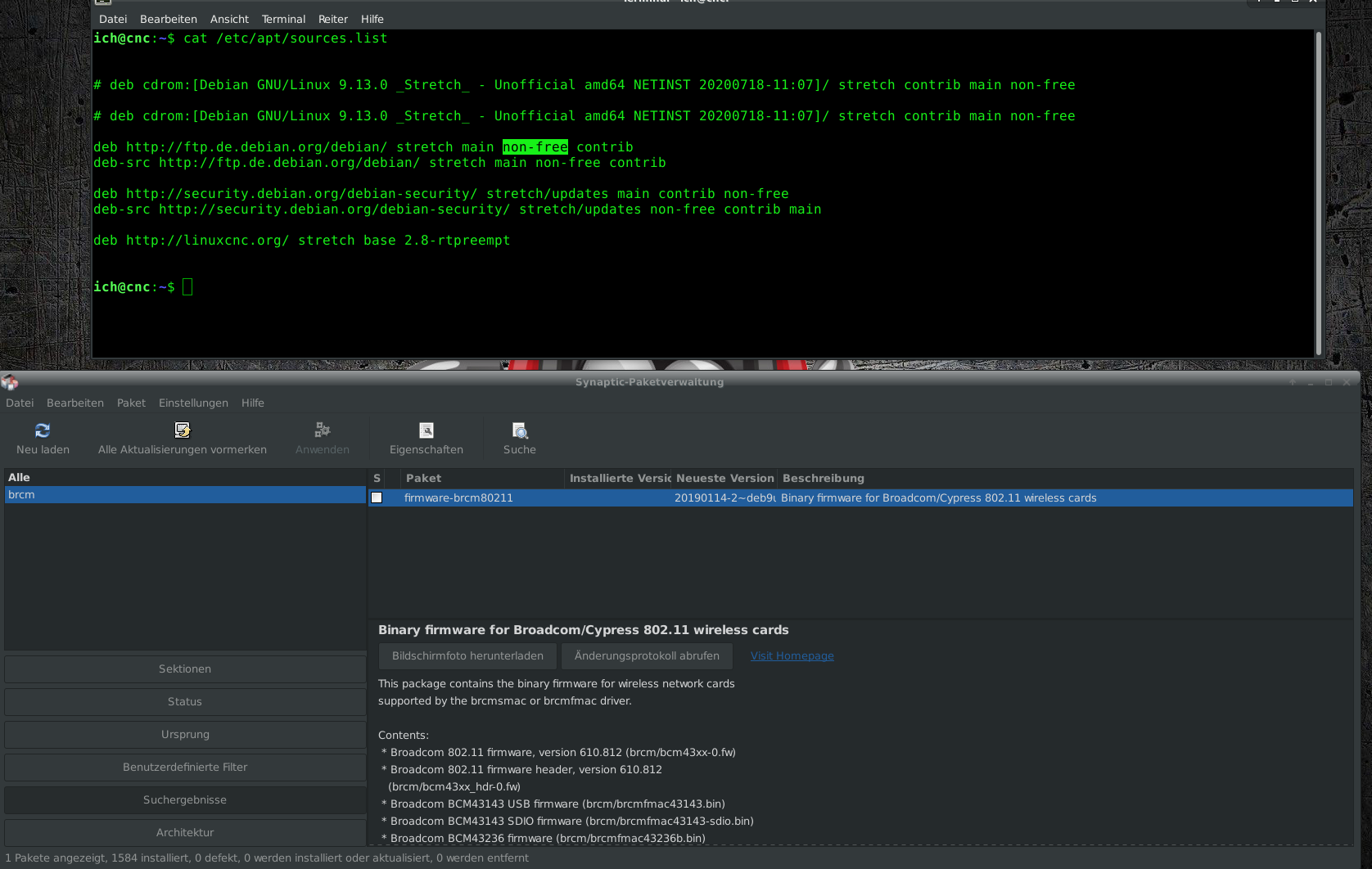This screenshot has width=1372, height=869.
Task: Select Alle in the filter list
Action: [185, 477]
